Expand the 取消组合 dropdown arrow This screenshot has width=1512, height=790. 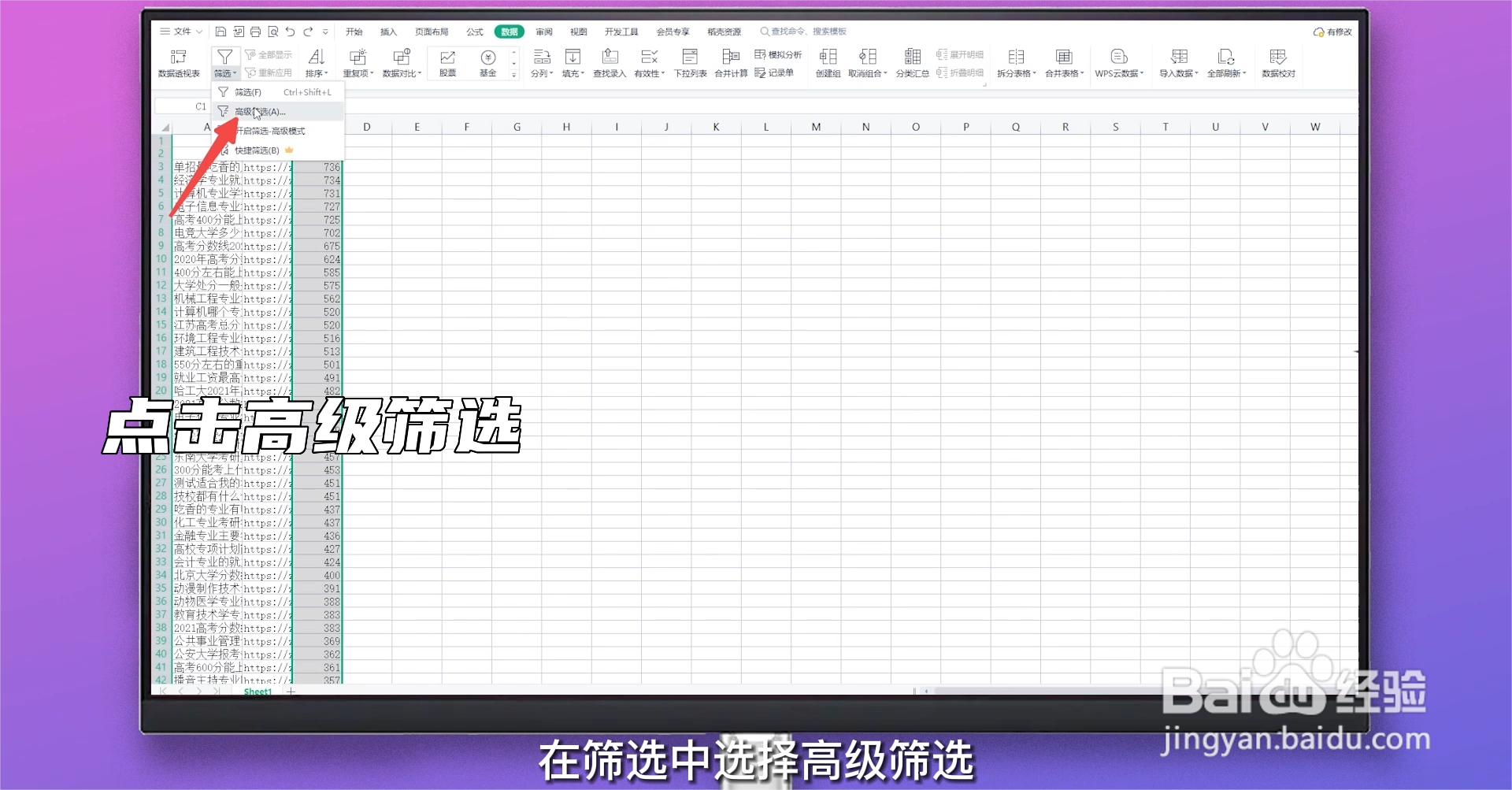885,74
